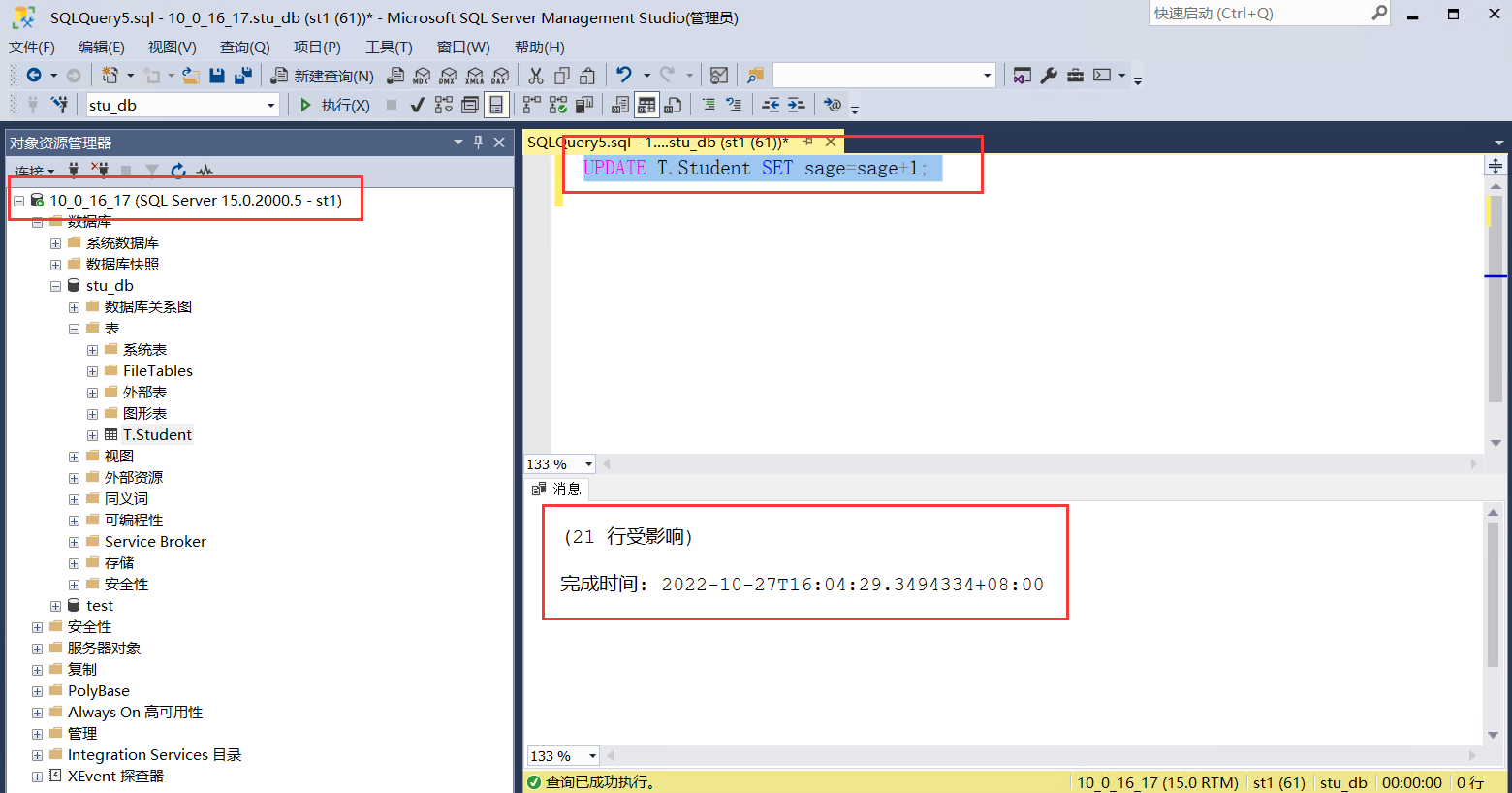
Task: Toggle results to grid mode
Action: click(646, 105)
